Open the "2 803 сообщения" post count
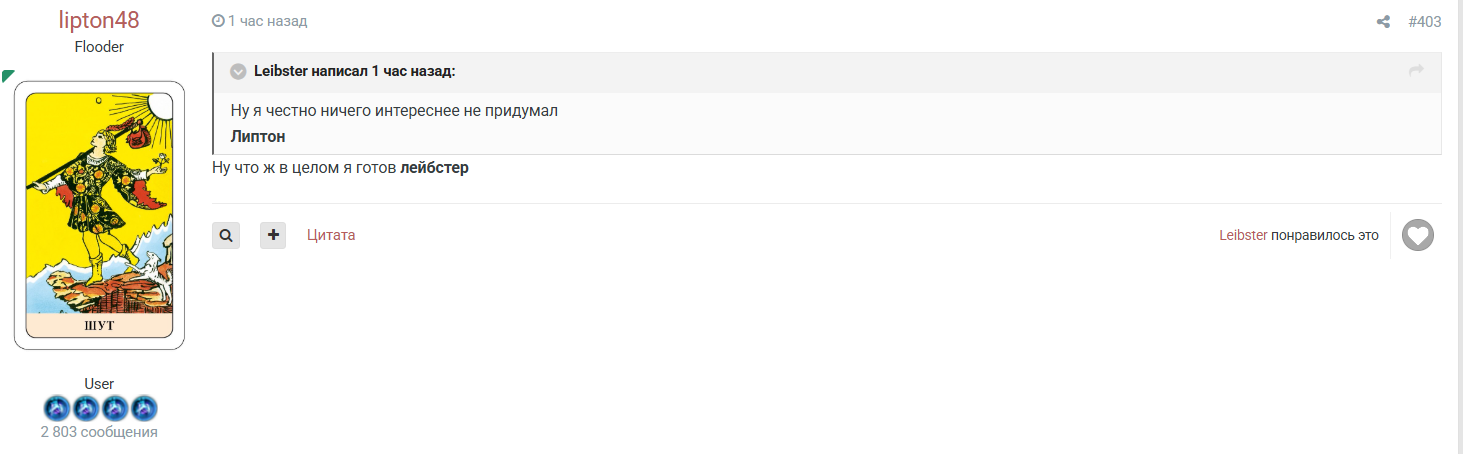 99,432
